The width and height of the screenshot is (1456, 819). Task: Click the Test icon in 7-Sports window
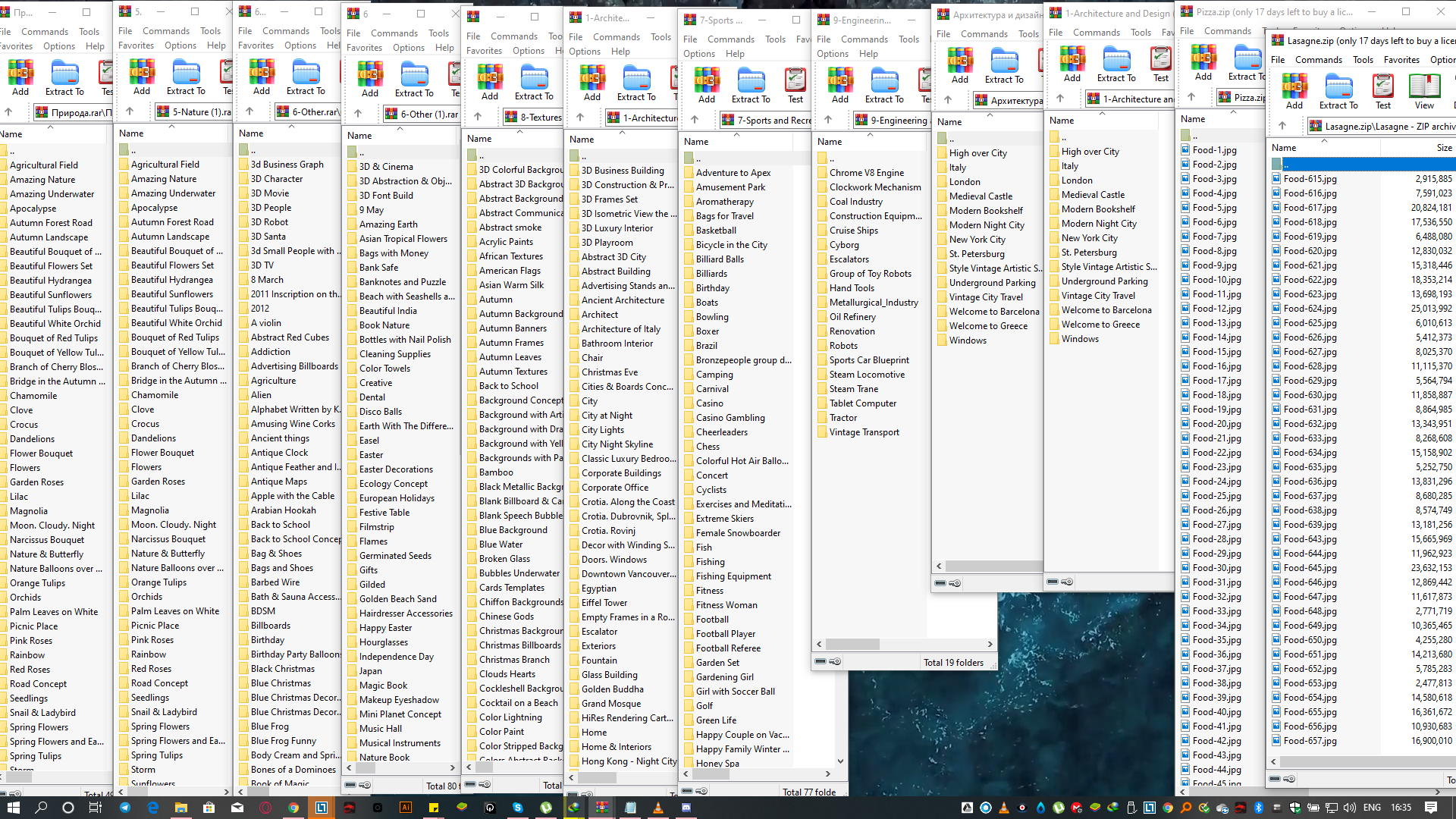coord(795,85)
